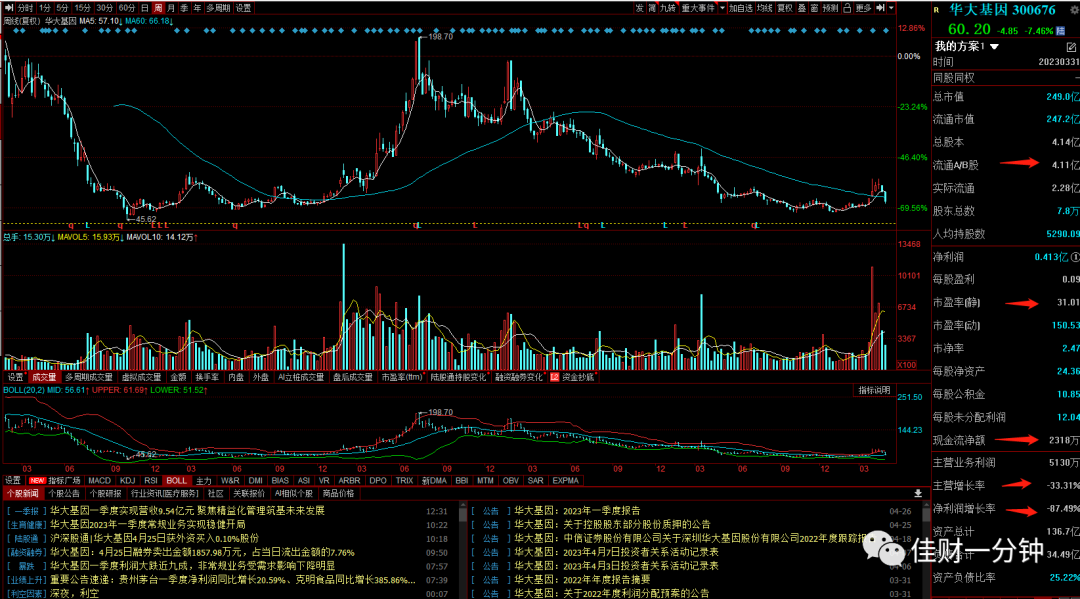The height and width of the screenshot is (599, 1080).
Task: Select the 月 monthly period button
Action: (x=171, y=8)
